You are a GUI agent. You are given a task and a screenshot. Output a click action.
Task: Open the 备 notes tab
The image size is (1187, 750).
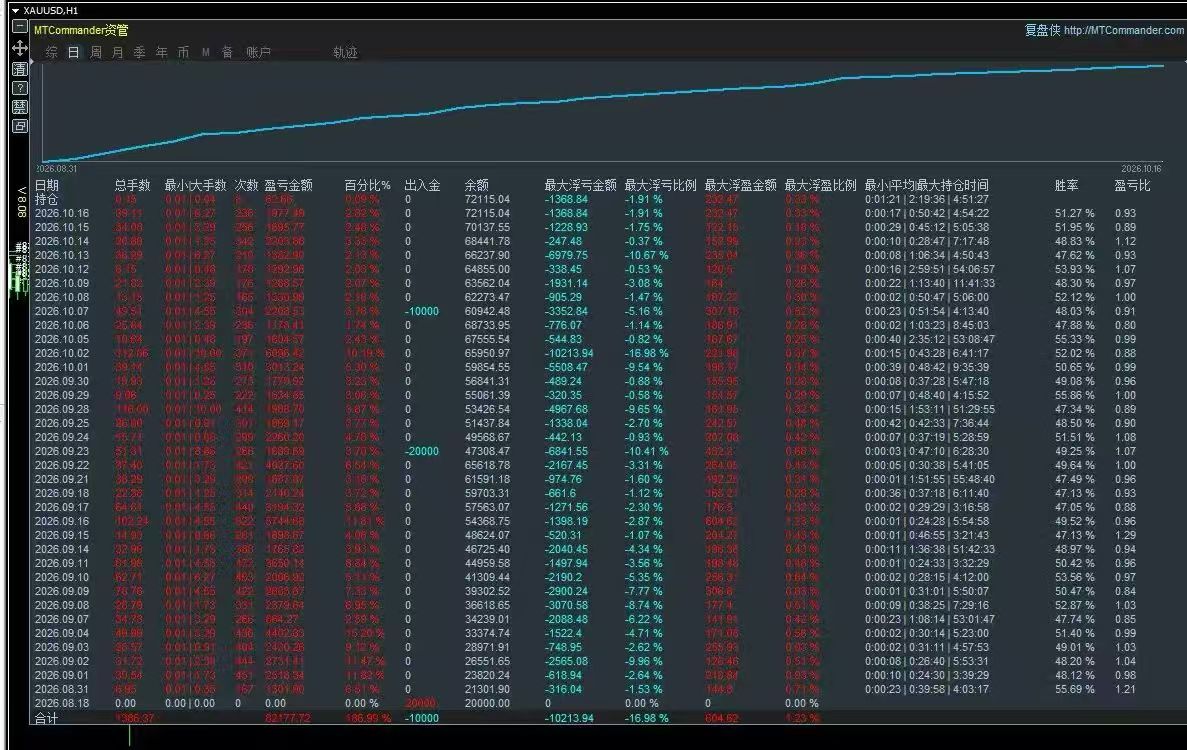tap(227, 52)
